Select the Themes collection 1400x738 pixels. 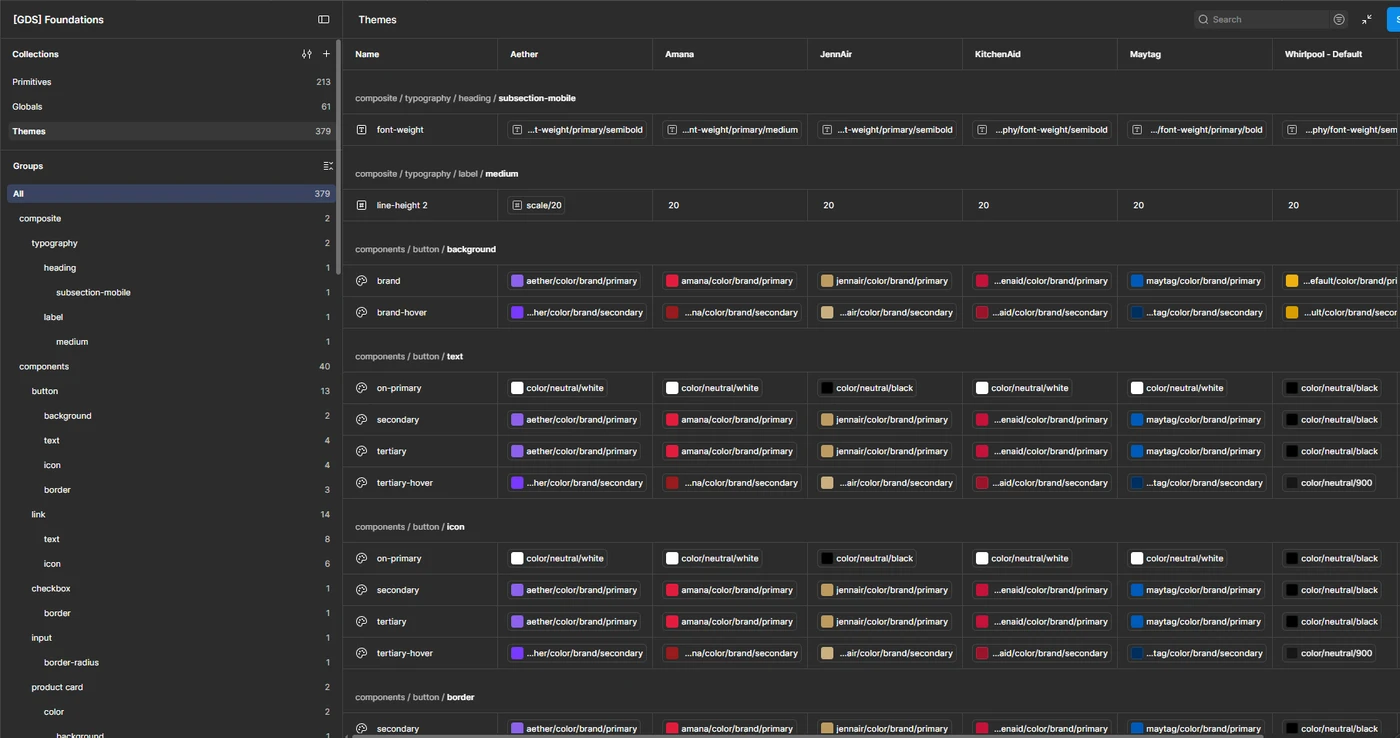[x=171, y=131]
